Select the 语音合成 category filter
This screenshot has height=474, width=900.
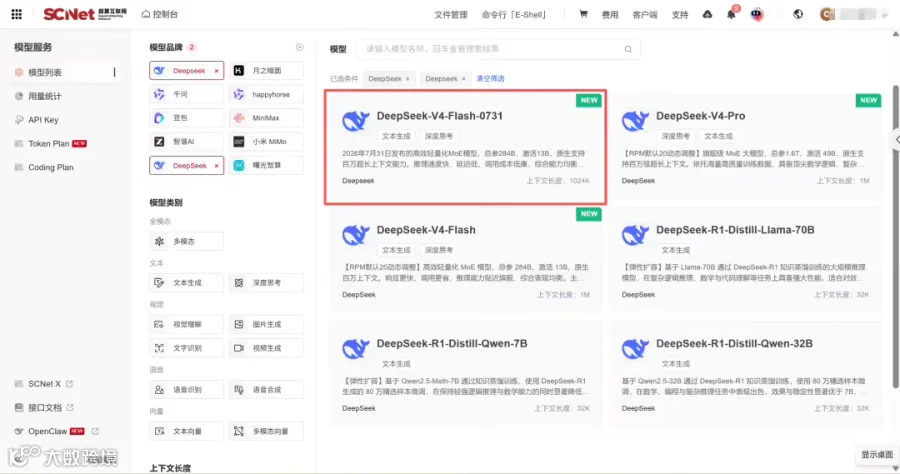pyautogui.click(x=266, y=390)
